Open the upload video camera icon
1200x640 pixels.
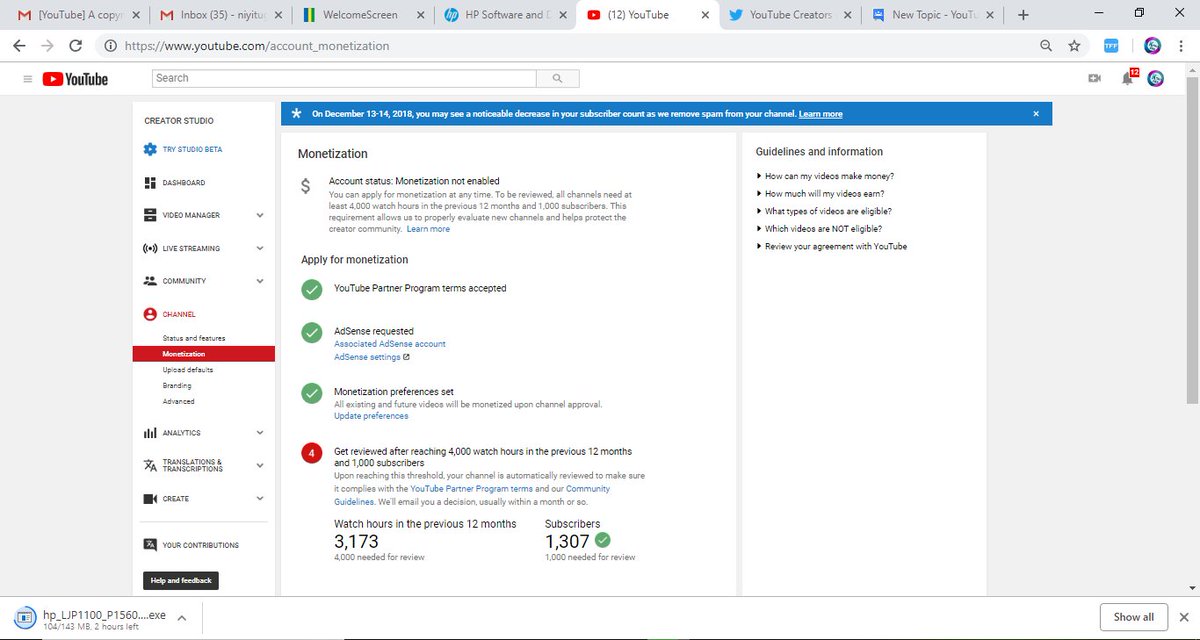coord(1094,79)
